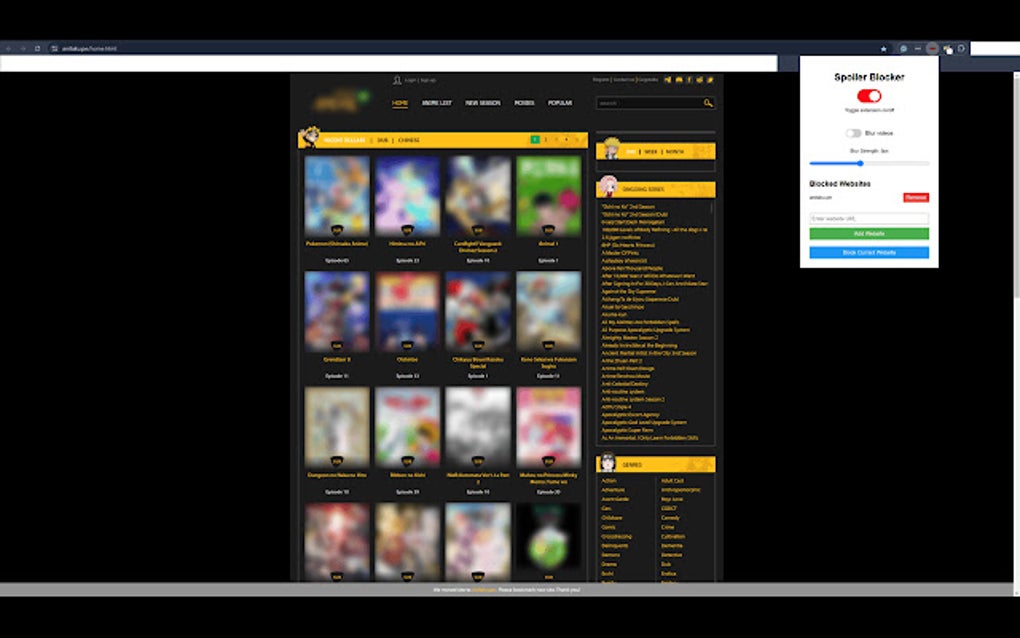Click the rightmost social icon in site header
This screenshot has height=638, width=1020.
click(x=710, y=80)
